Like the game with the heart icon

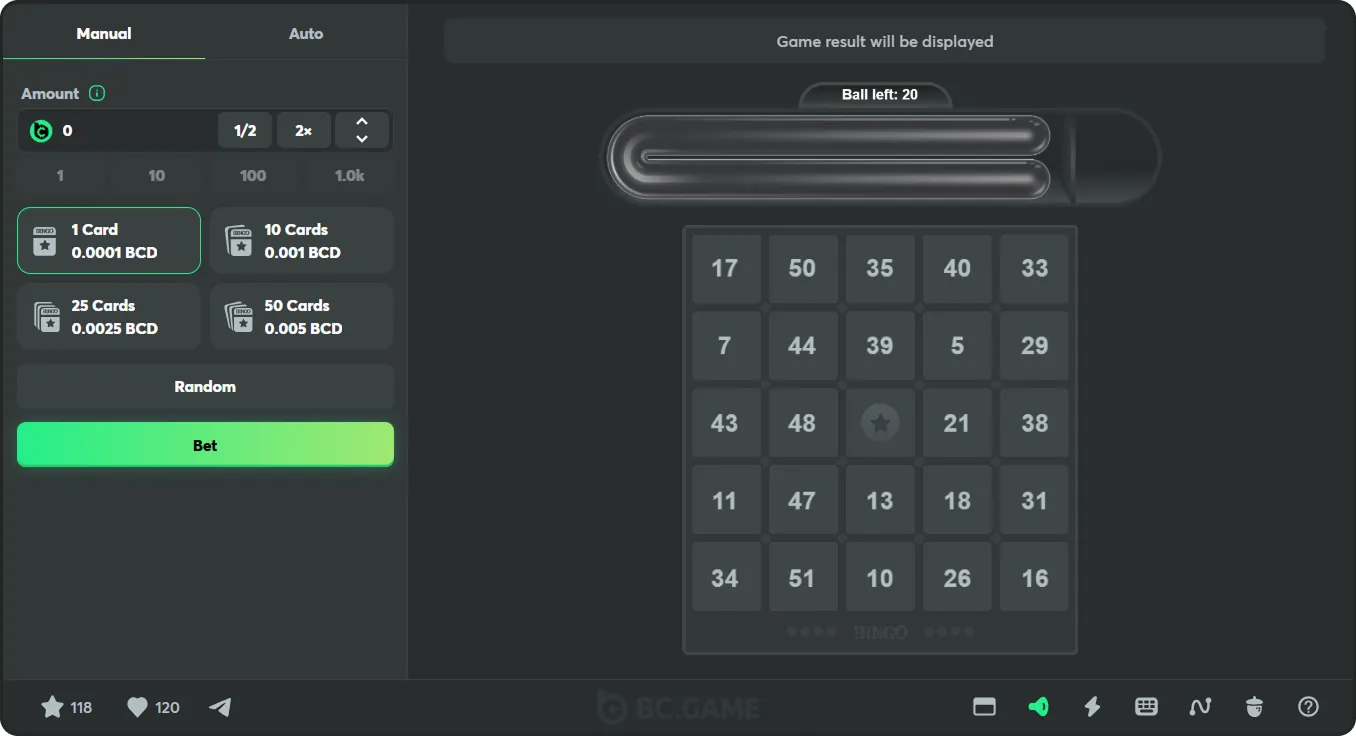(153, 707)
